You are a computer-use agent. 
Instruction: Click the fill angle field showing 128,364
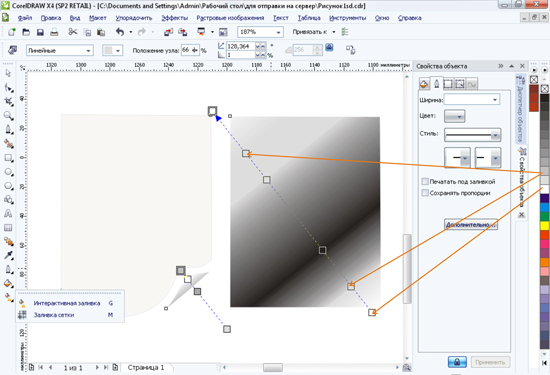242,46
